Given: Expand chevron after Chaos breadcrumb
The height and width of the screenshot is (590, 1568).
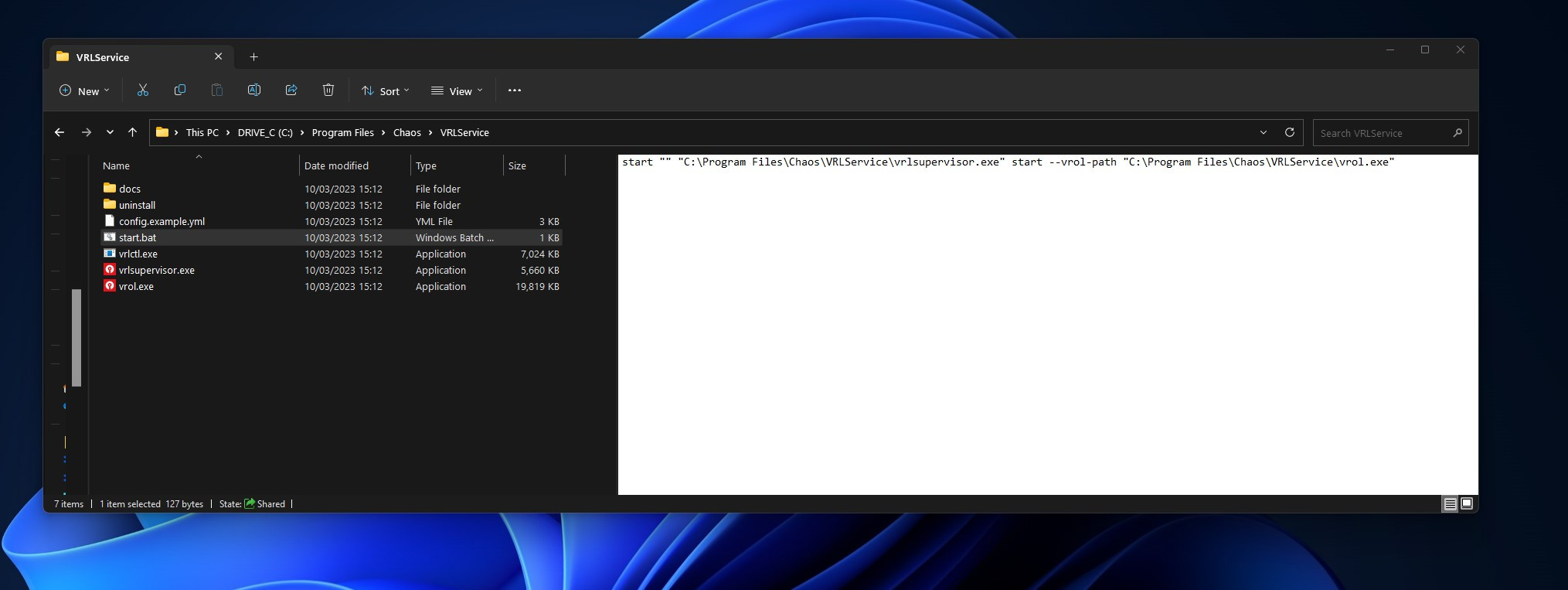Looking at the screenshot, I should (x=430, y=132).
